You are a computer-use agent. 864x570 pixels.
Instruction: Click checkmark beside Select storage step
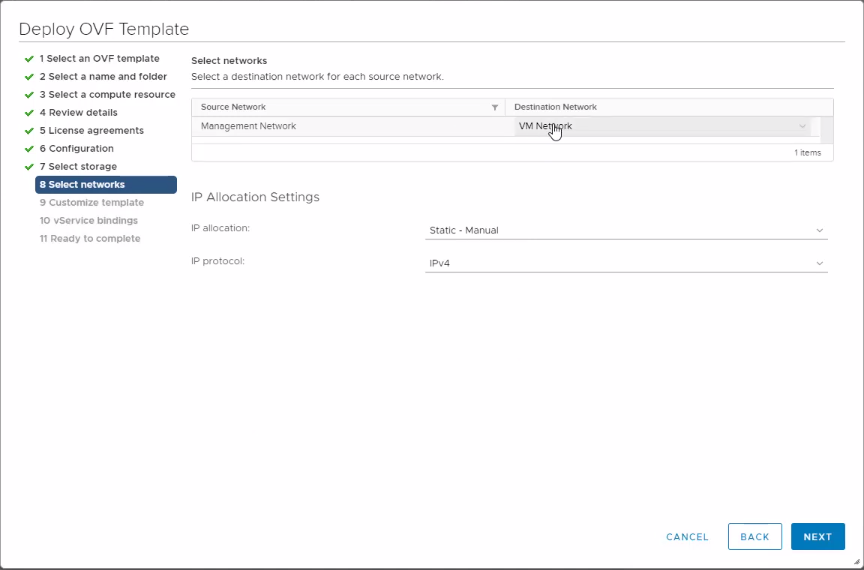(29, 167)
